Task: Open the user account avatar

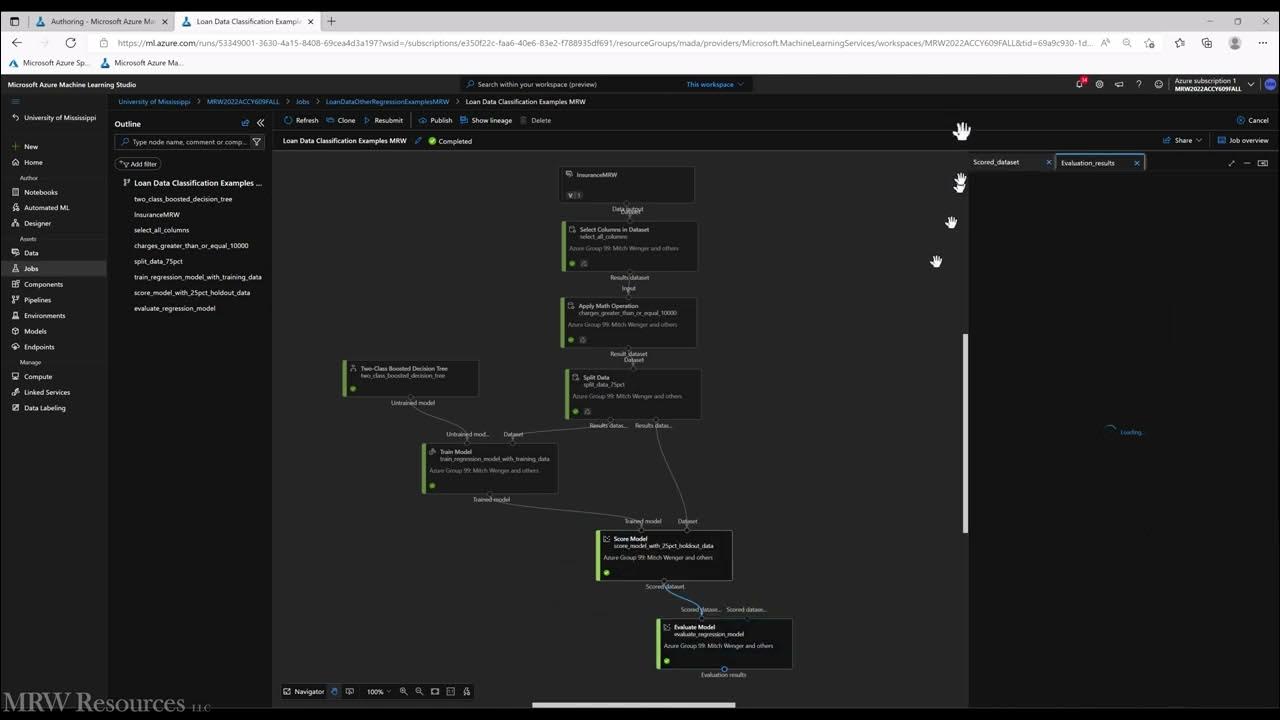Action: pos(1270,84)
